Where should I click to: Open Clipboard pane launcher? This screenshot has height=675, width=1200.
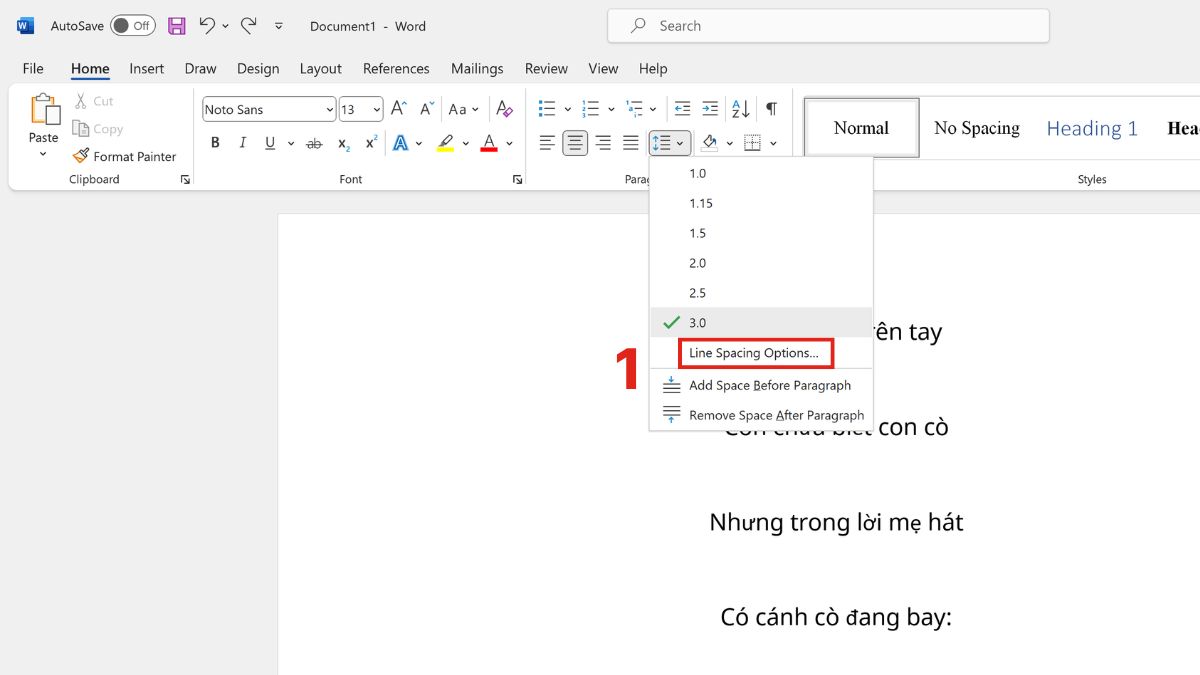tap(185, 179)
